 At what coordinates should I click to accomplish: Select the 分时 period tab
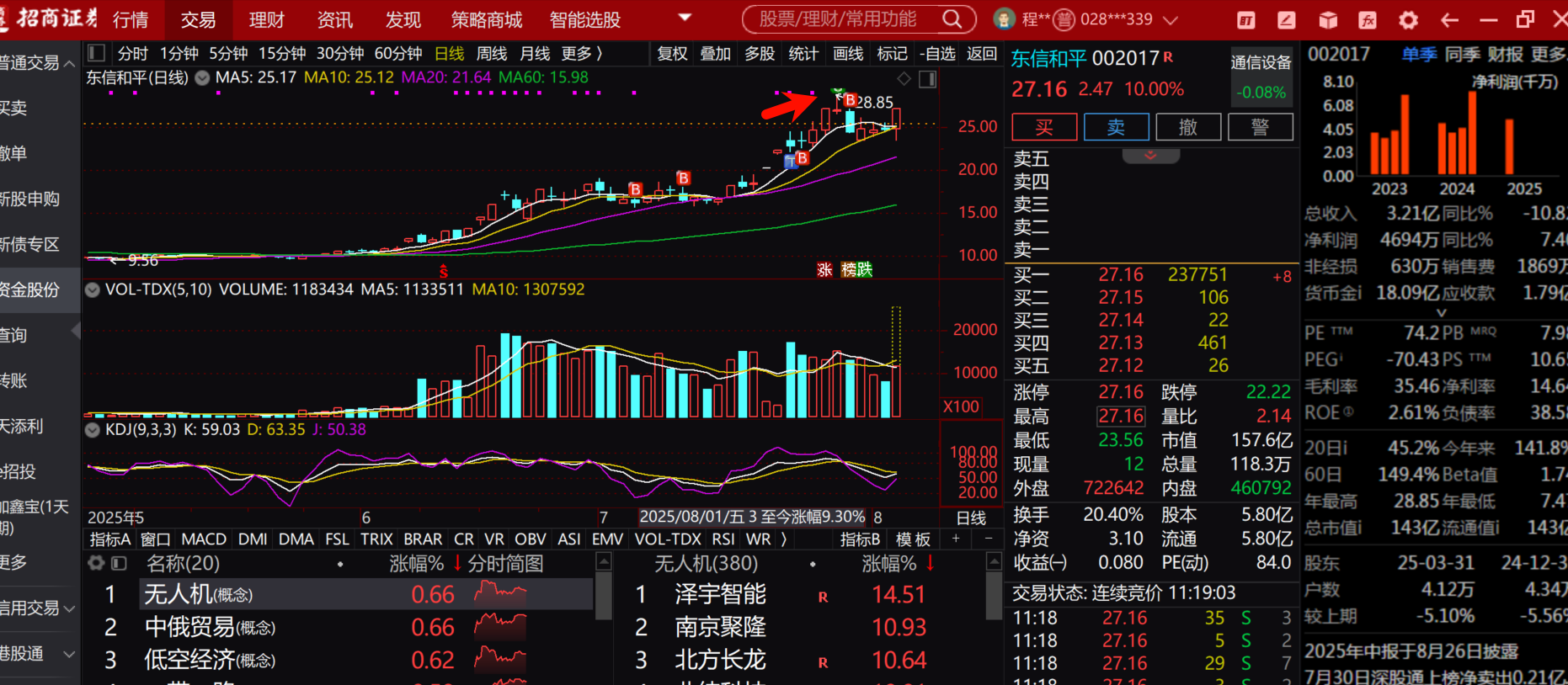point(133,54)
